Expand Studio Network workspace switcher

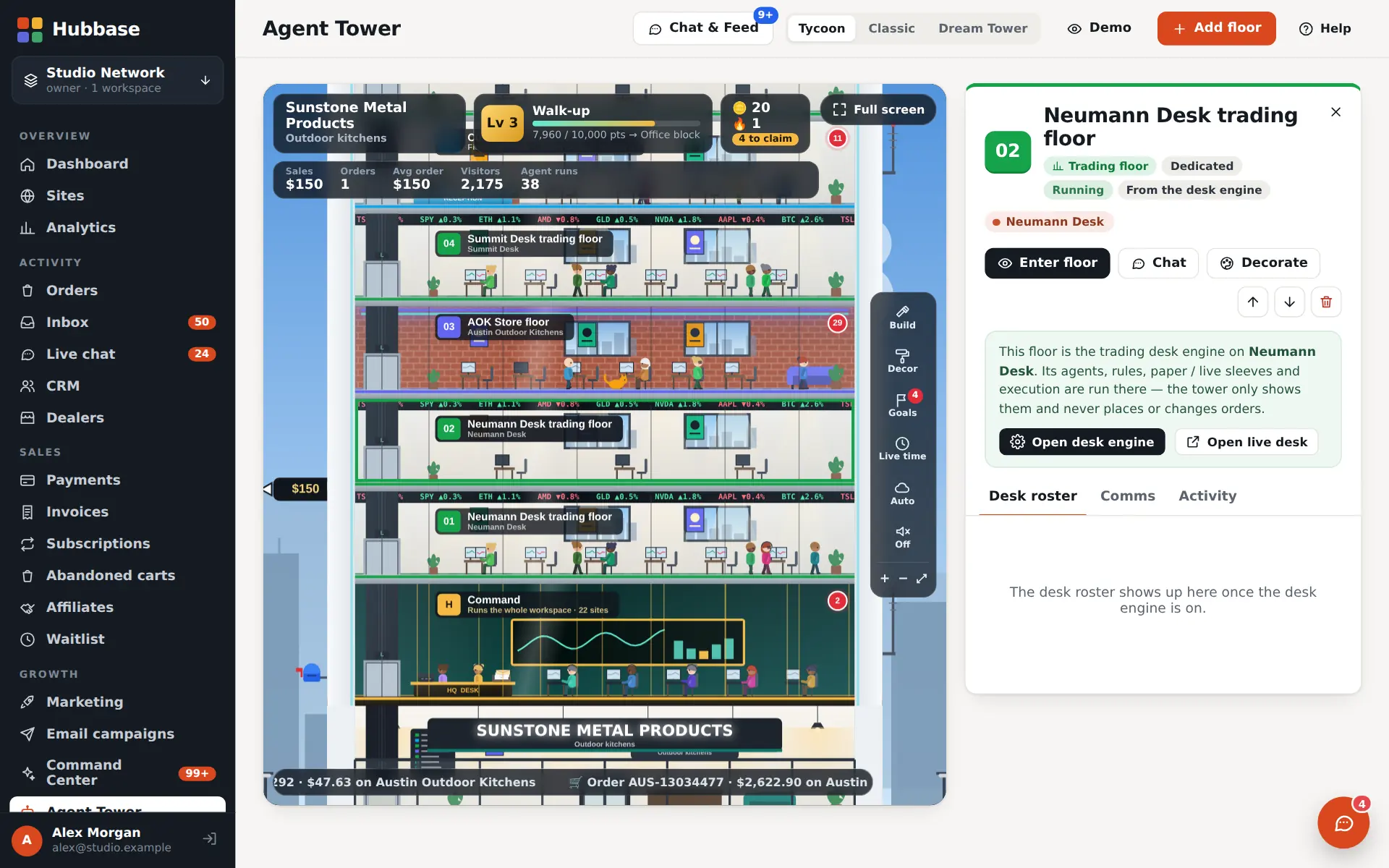(117, 80)
